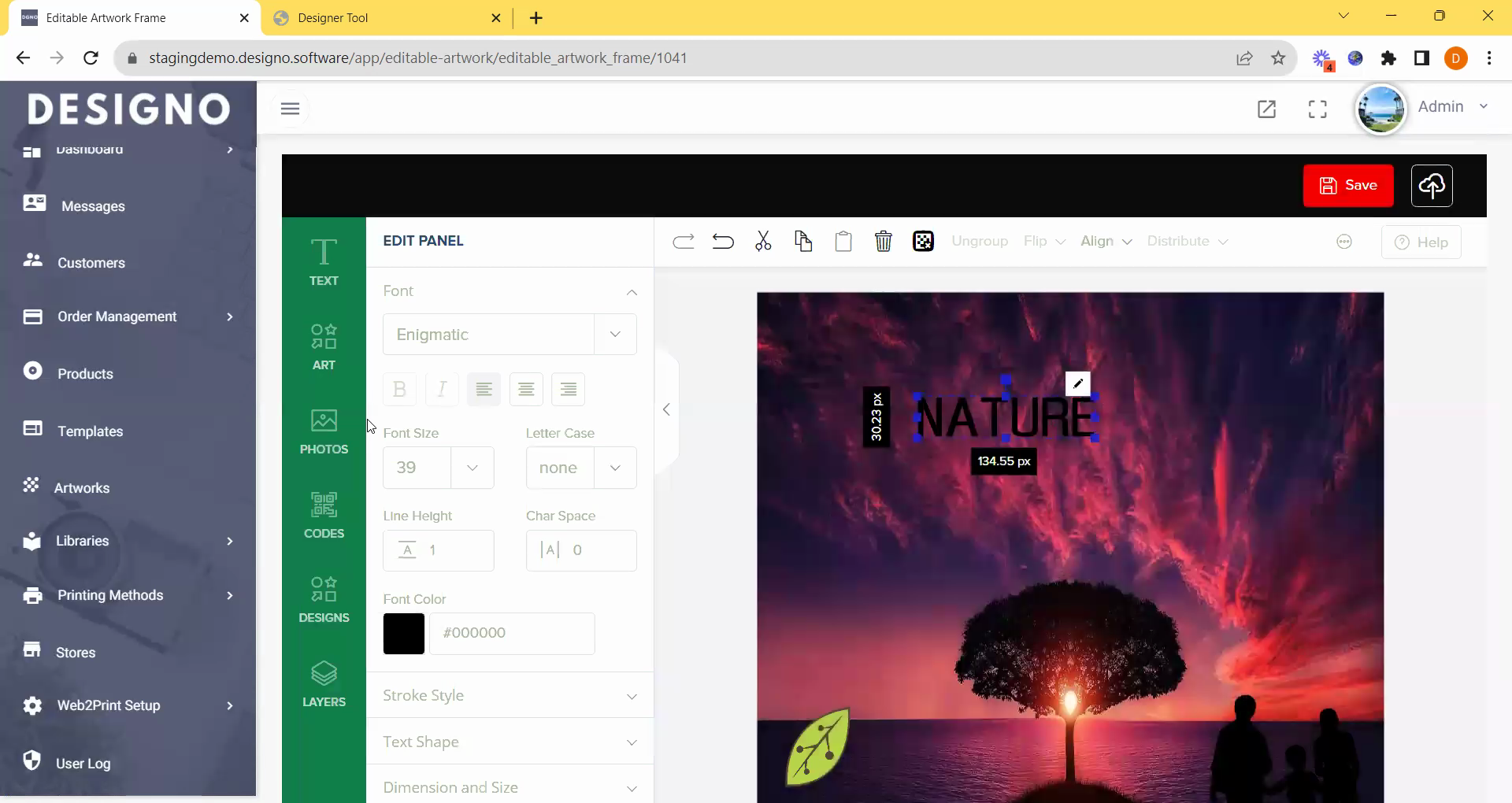Toggle bold text formatting
1512x803 pixels.
click(399, 390)
